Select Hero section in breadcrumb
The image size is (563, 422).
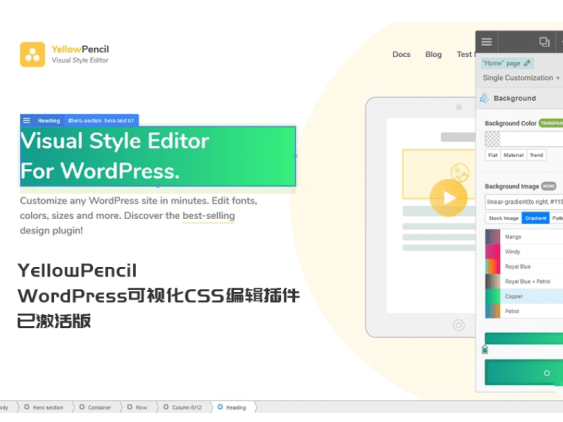click(44, 407)
